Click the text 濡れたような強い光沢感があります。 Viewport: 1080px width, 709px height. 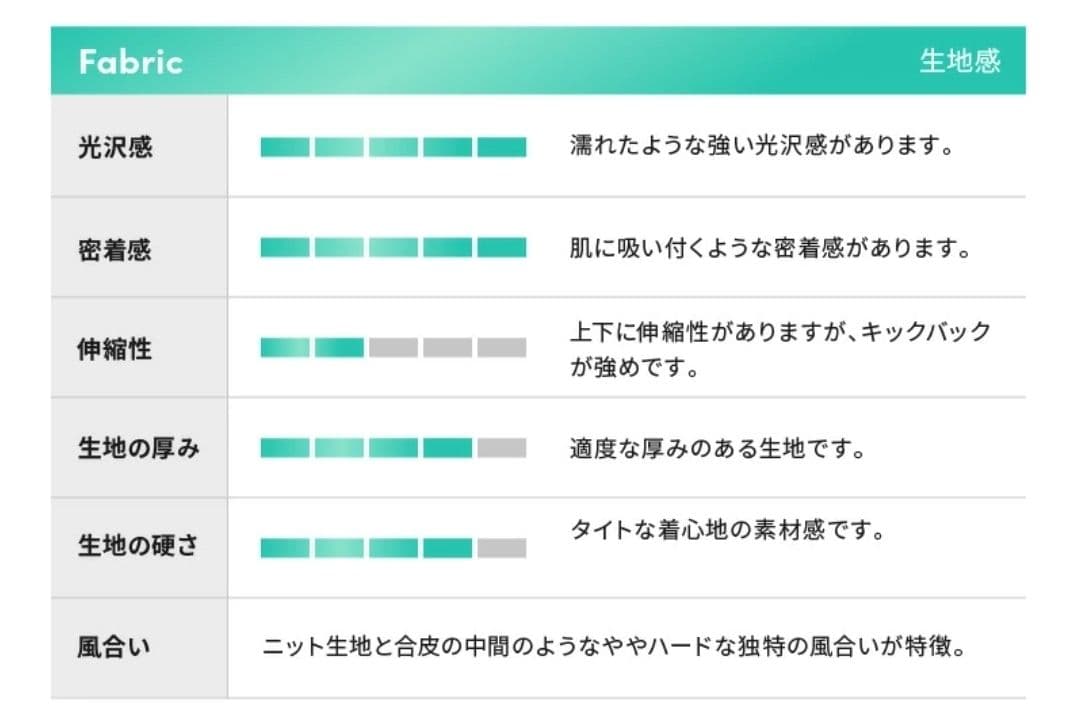click(760, 147)
